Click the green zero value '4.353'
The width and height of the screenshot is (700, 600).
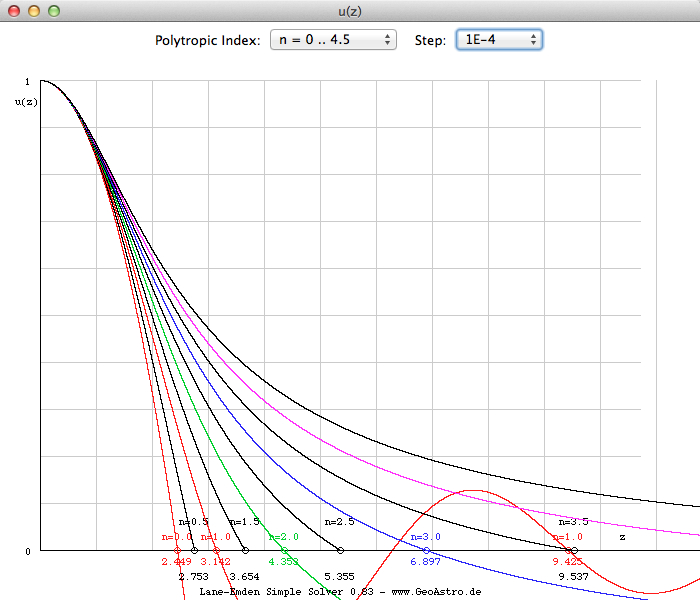[x=283, y=562]
